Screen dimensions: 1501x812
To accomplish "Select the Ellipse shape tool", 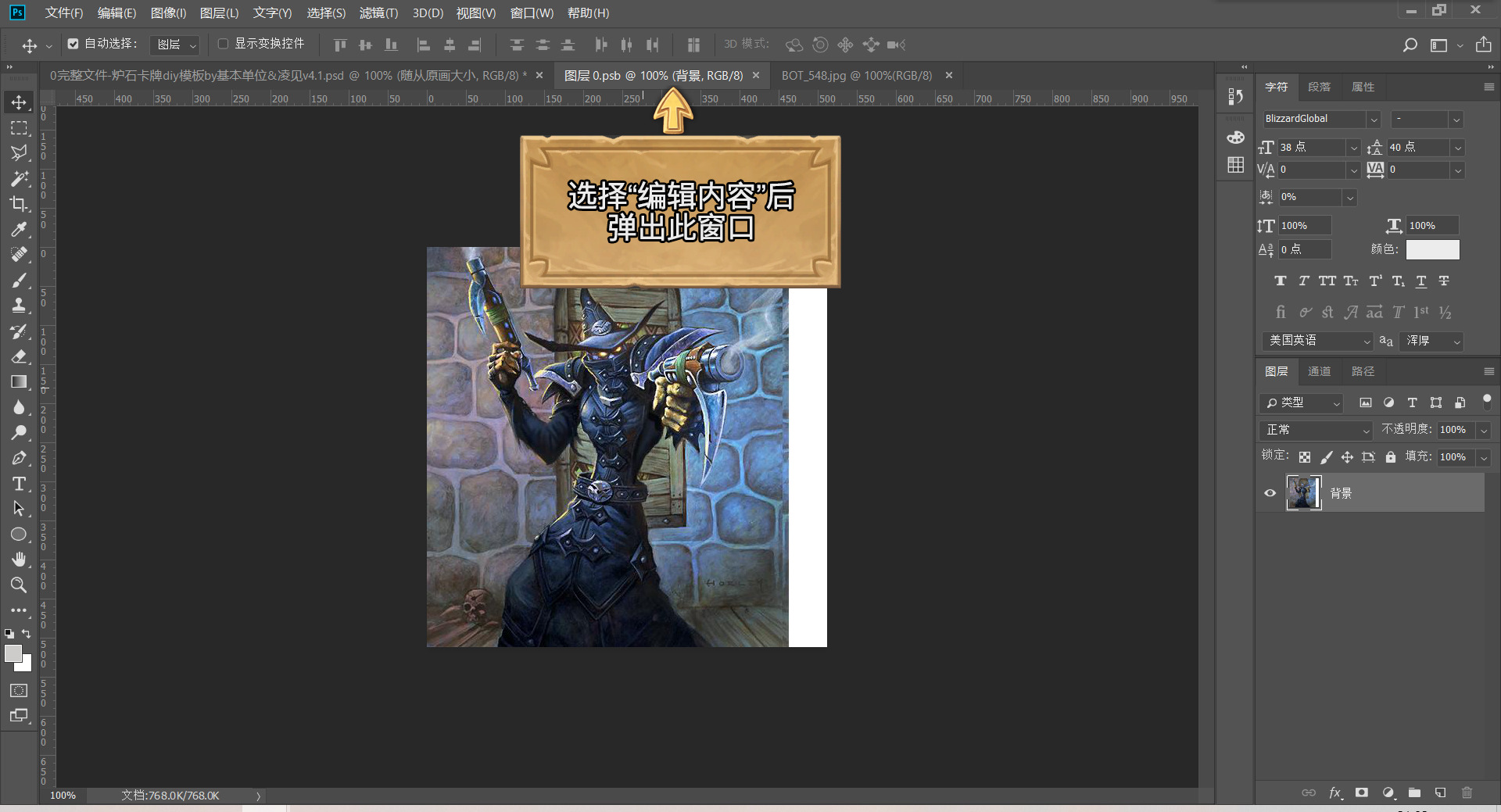I will pyautogui.click(x=19, y=535).
